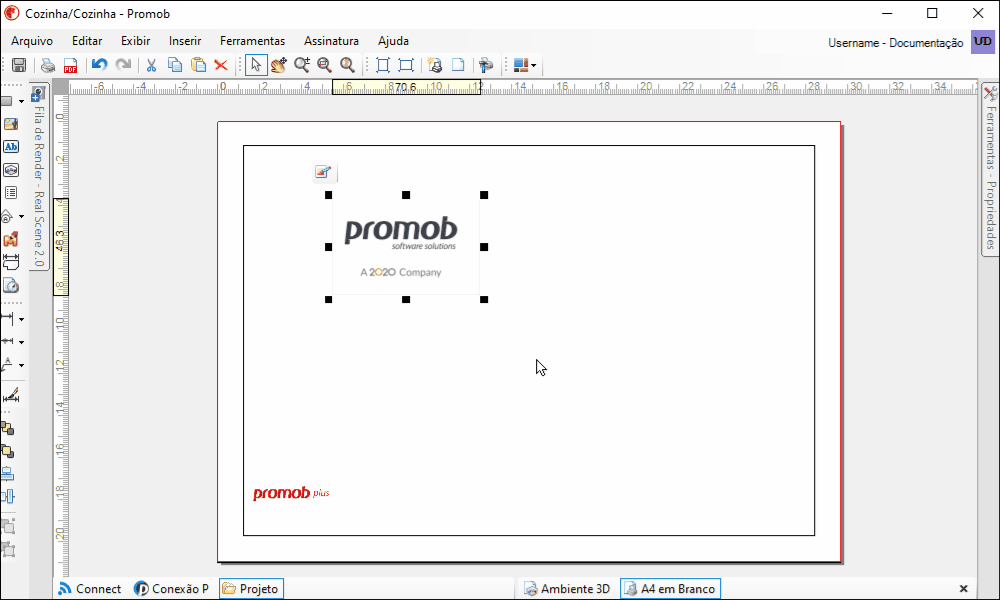
Task: Click the viewport frame tool in left sidebar
Action: point(11,170)
